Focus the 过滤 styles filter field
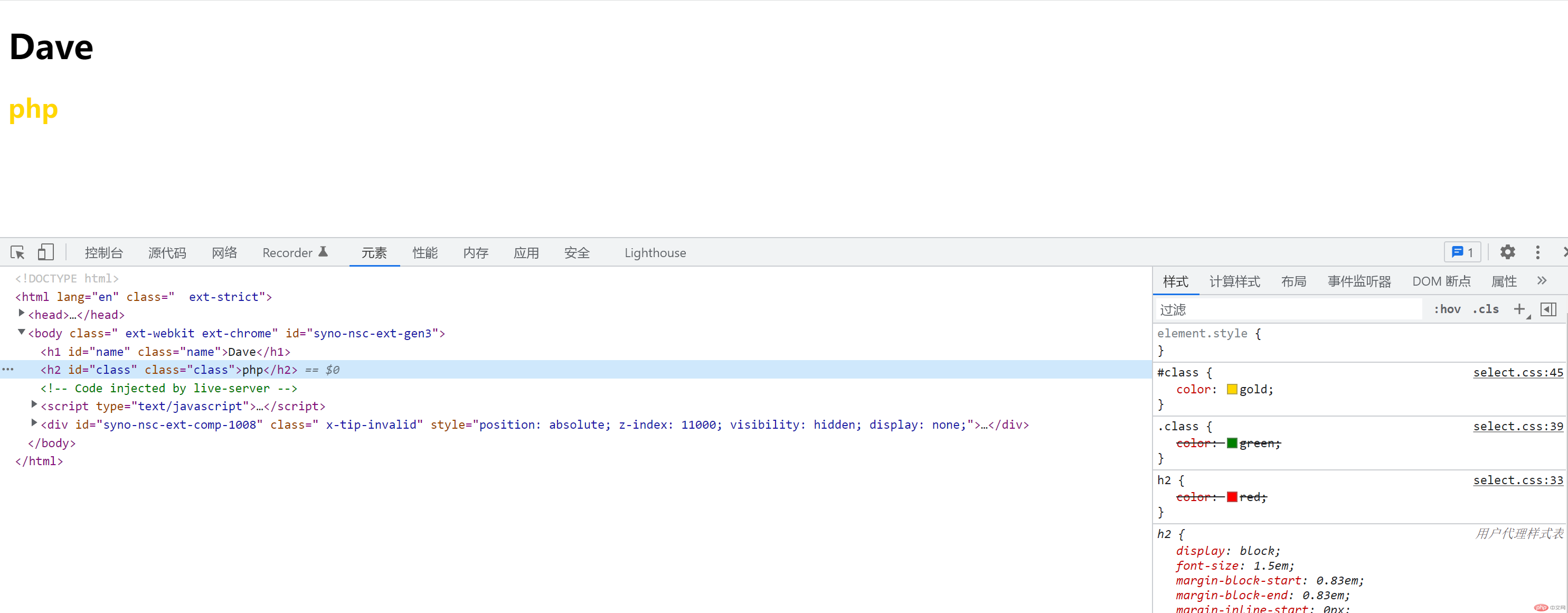 tap(1289, 309)
